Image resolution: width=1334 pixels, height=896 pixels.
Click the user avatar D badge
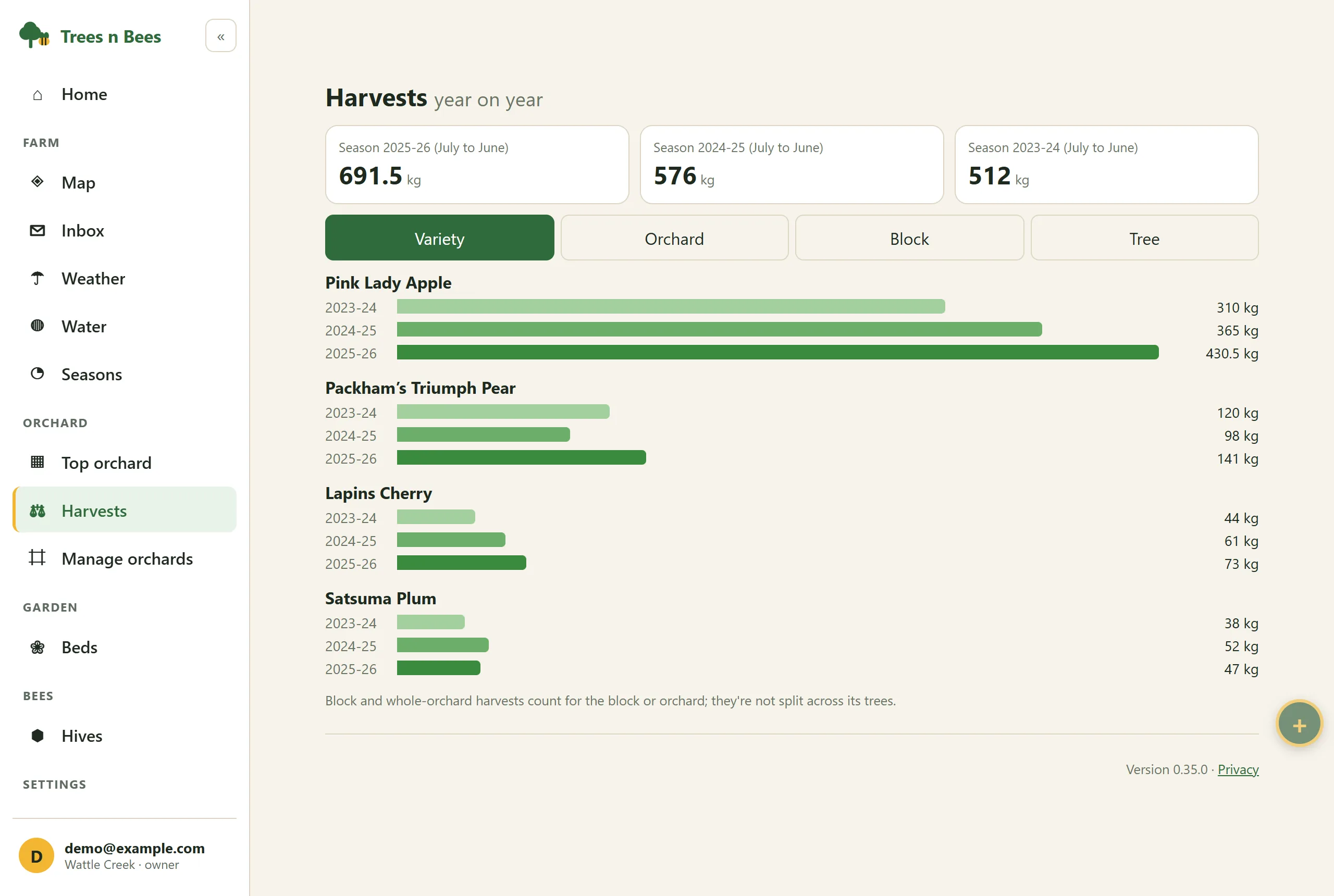(x=36, y=855)
